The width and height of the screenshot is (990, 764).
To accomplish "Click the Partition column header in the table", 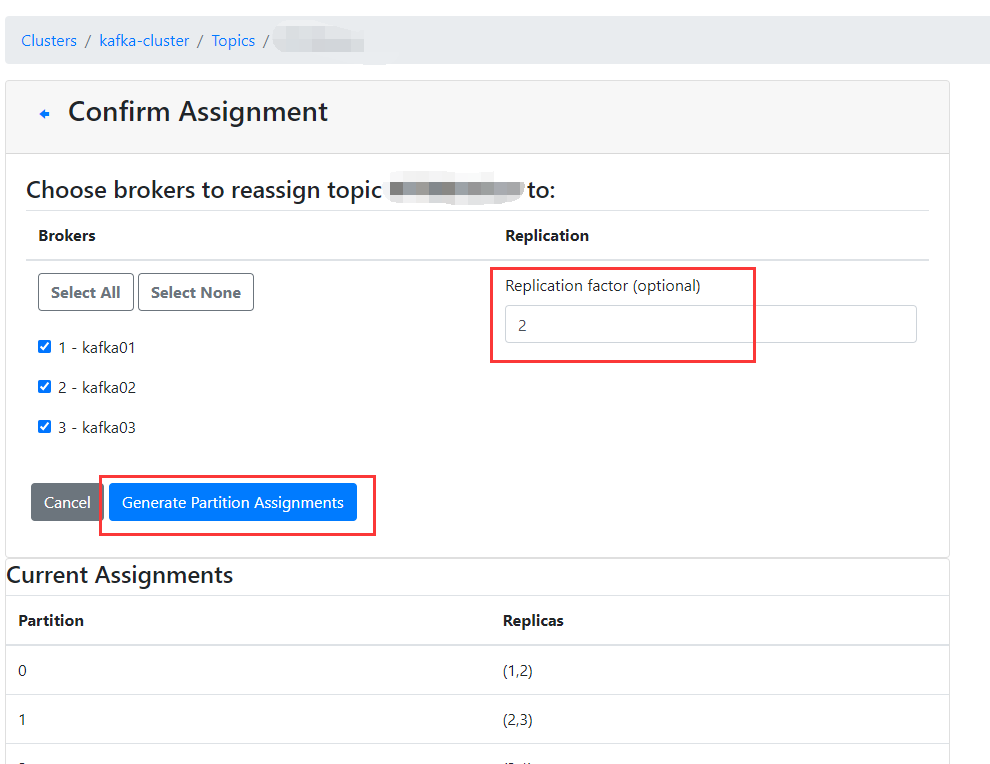I will point(50,620).
